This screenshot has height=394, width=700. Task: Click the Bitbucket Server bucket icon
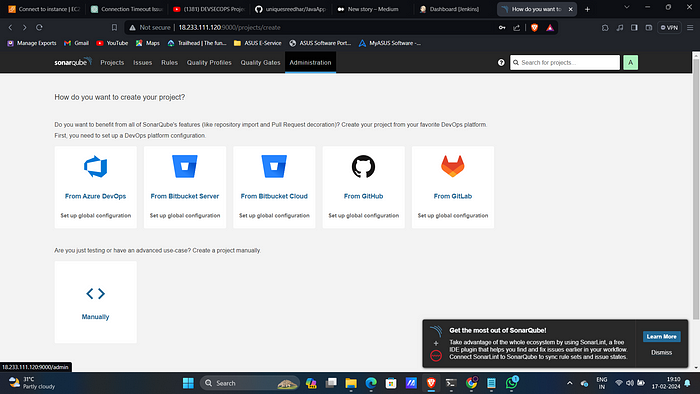pyautogui.click(x=185, y=166)
